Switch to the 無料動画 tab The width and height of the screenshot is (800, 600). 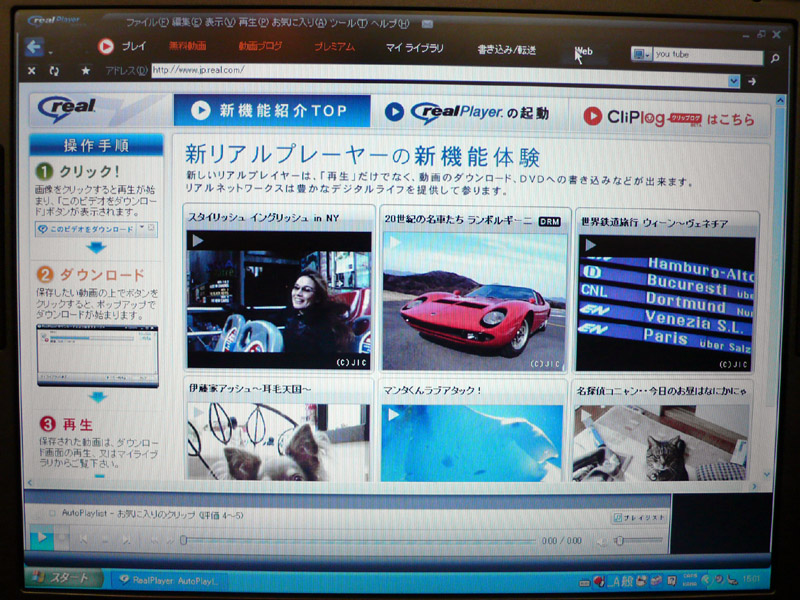point(188,46)
